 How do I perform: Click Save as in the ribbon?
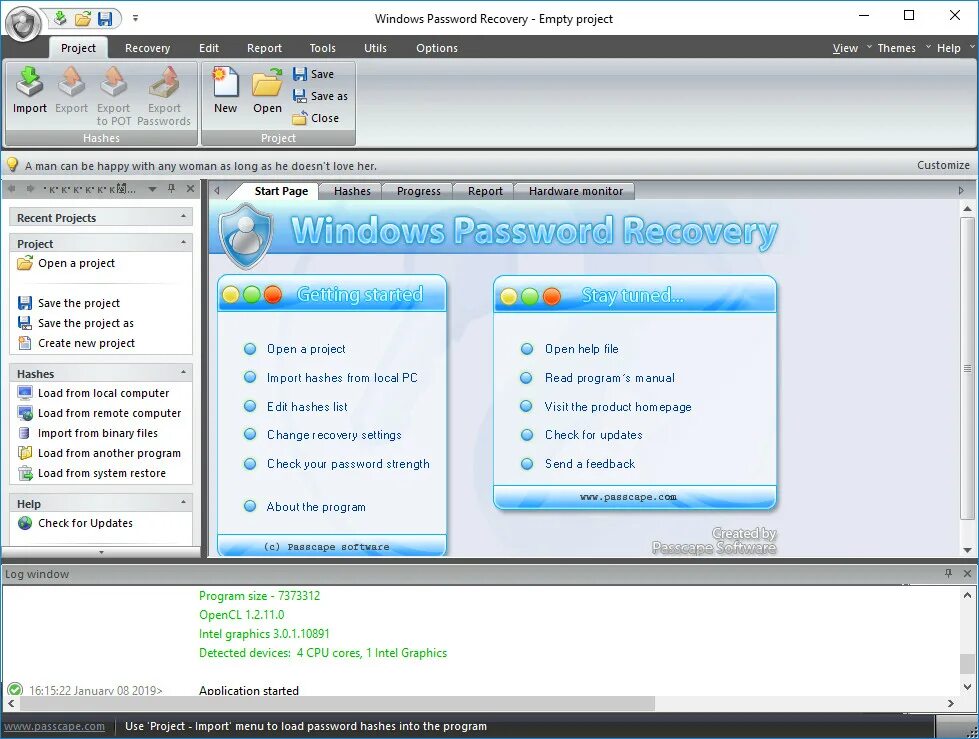pos(320,96)
